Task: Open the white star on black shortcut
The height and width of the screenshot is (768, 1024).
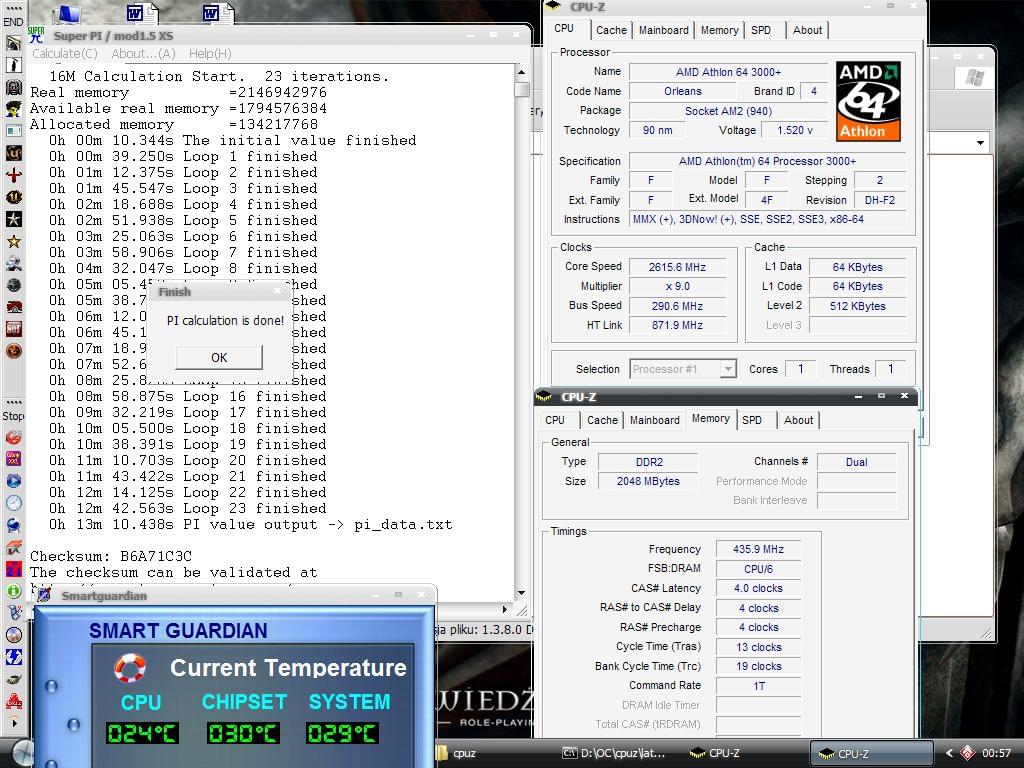Action: pyautogui.click(x=13, y=219)
